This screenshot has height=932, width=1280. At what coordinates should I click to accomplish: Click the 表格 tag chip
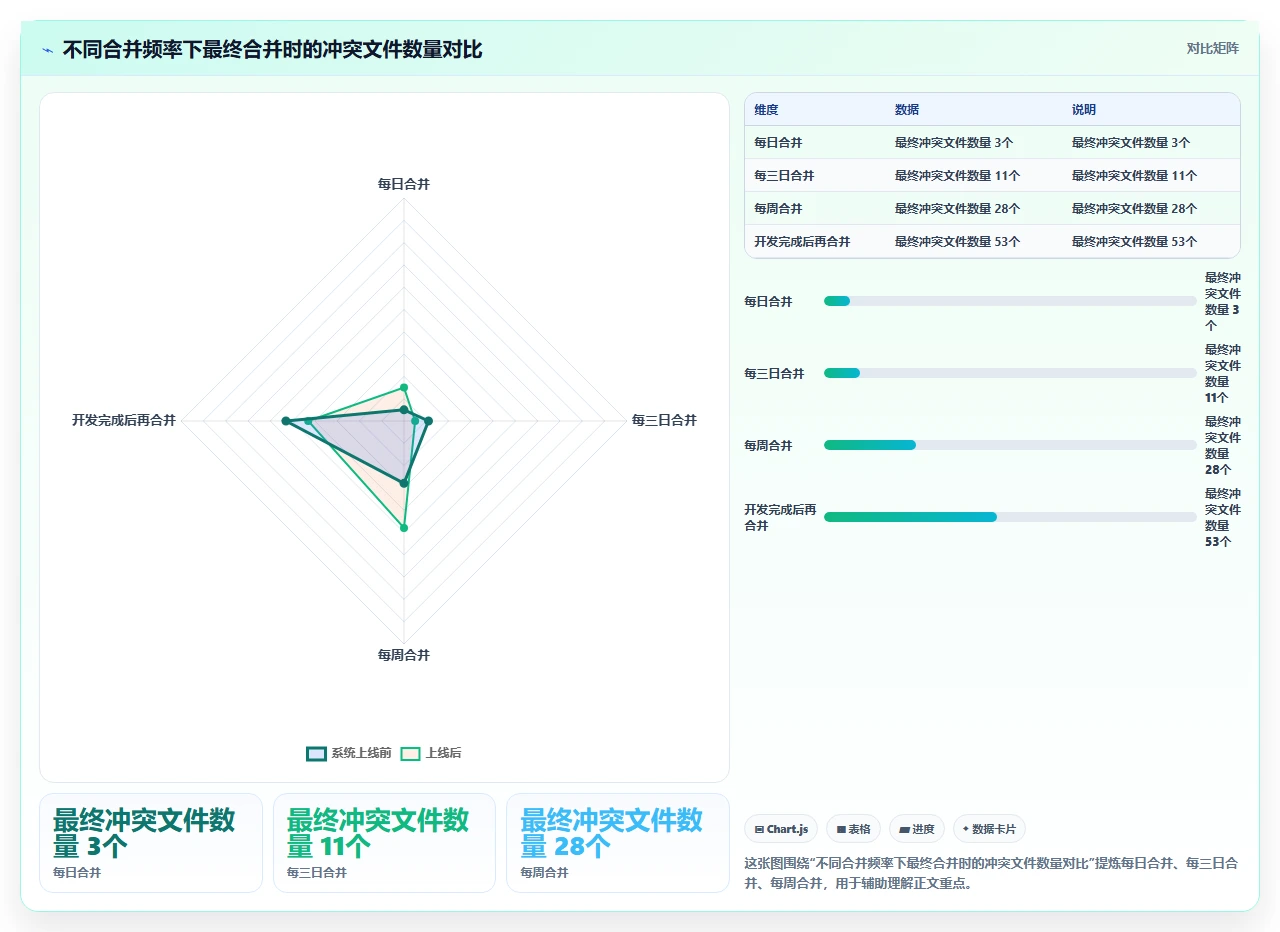point(853,829)
